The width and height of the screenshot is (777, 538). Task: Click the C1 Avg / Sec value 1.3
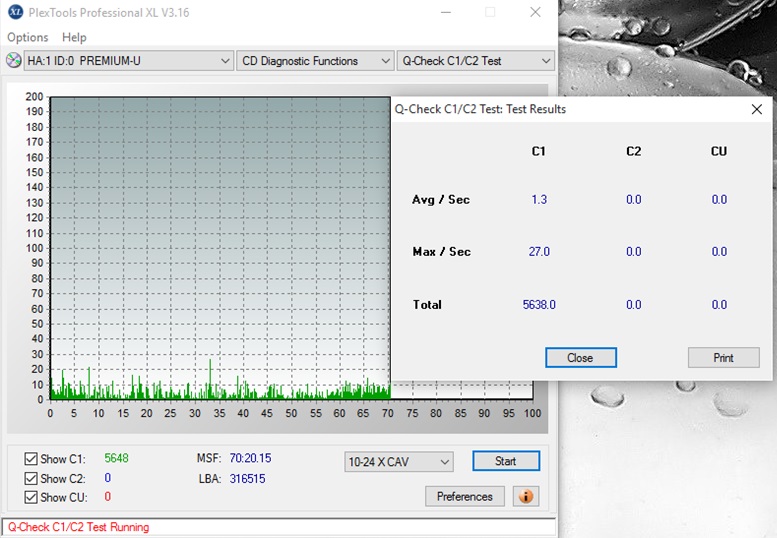[x=539, y=200]
